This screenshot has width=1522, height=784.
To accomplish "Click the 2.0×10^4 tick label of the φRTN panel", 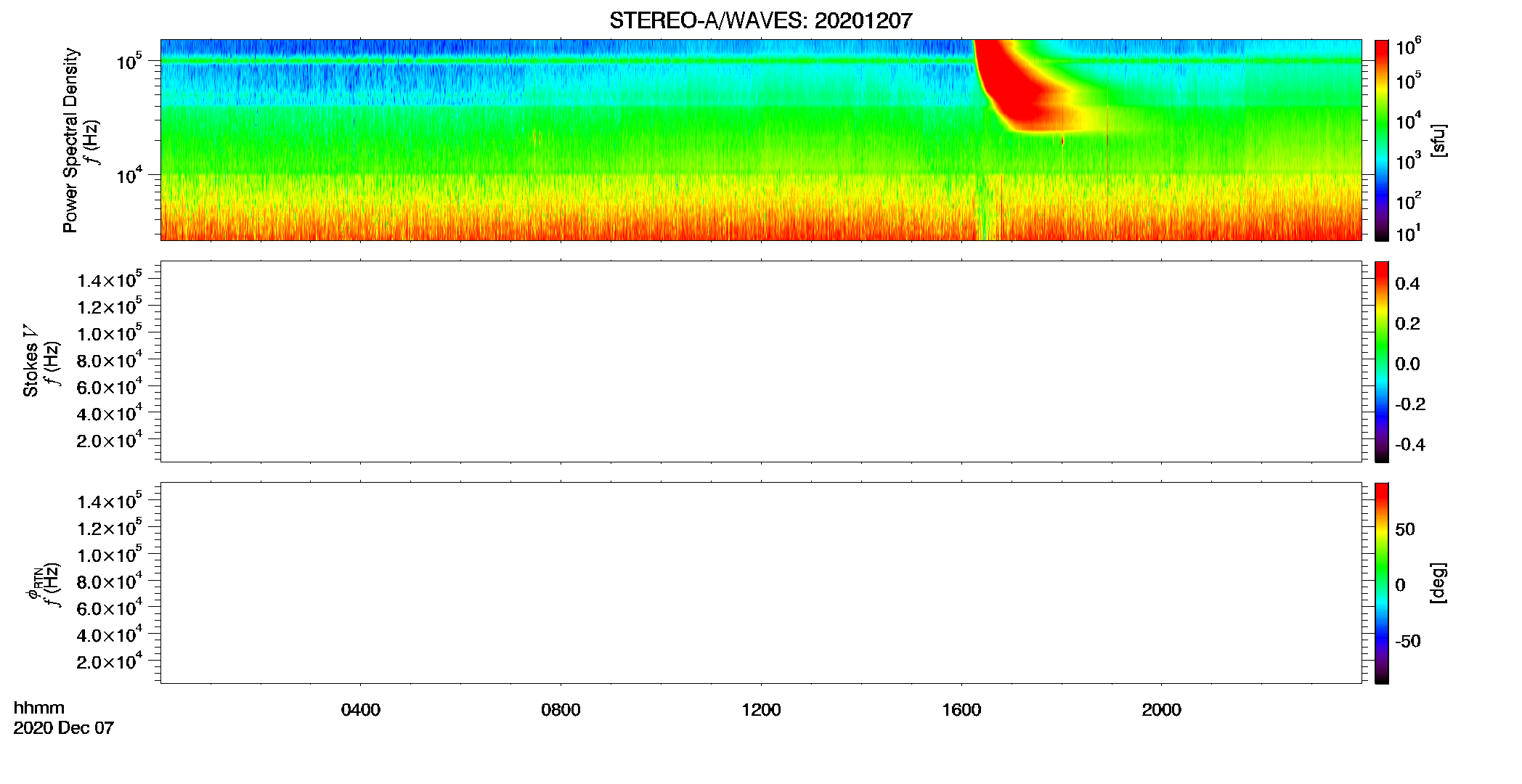I will 110,661.
